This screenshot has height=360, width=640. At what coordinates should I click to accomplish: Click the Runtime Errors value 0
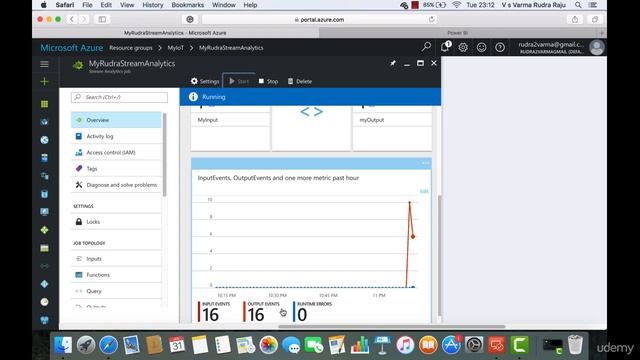pos(302,315)
